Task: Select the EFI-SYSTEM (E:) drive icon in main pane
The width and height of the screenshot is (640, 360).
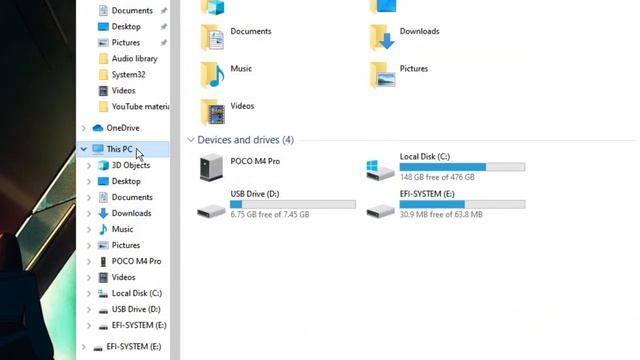Action: (380, 211)
